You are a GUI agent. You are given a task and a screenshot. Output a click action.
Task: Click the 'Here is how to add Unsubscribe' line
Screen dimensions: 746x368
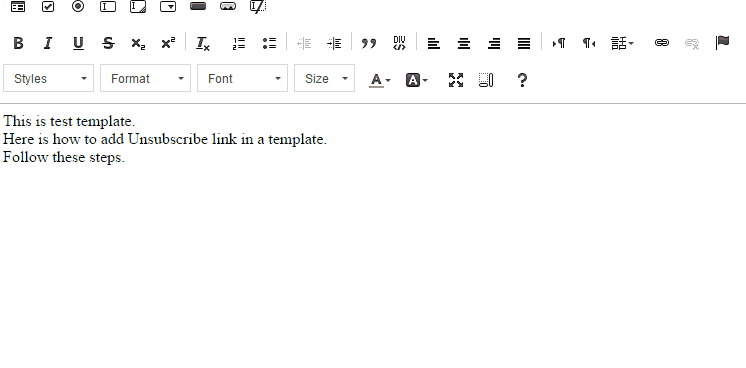click(165, 139)
